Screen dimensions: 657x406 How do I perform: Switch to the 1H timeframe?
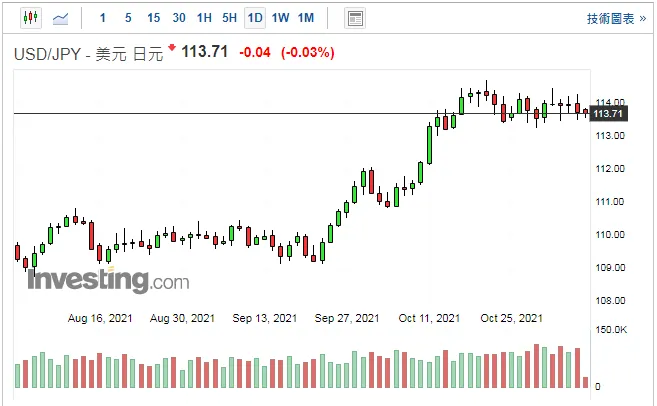204,18
